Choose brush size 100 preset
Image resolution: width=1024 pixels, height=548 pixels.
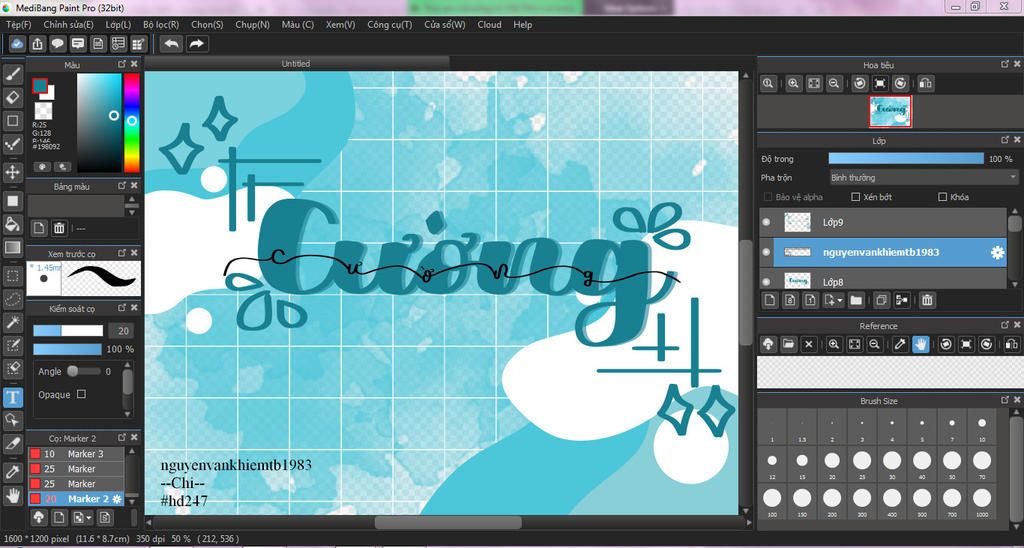(x=772, y=503)
